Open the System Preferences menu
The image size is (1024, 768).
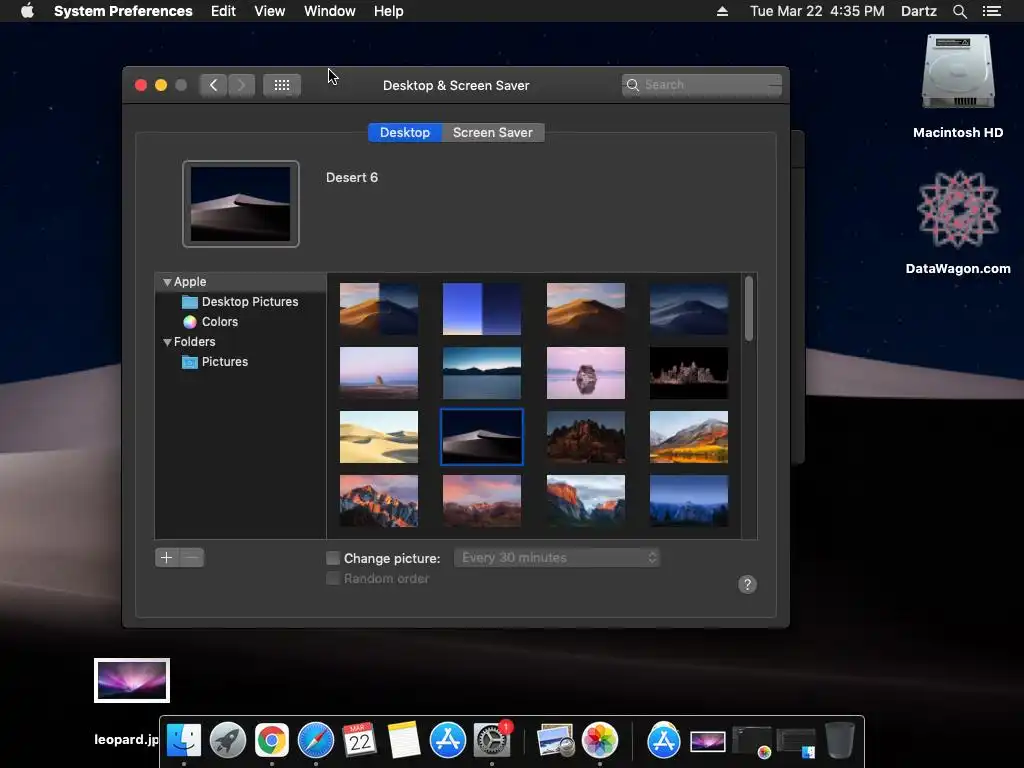pos(123,11)
